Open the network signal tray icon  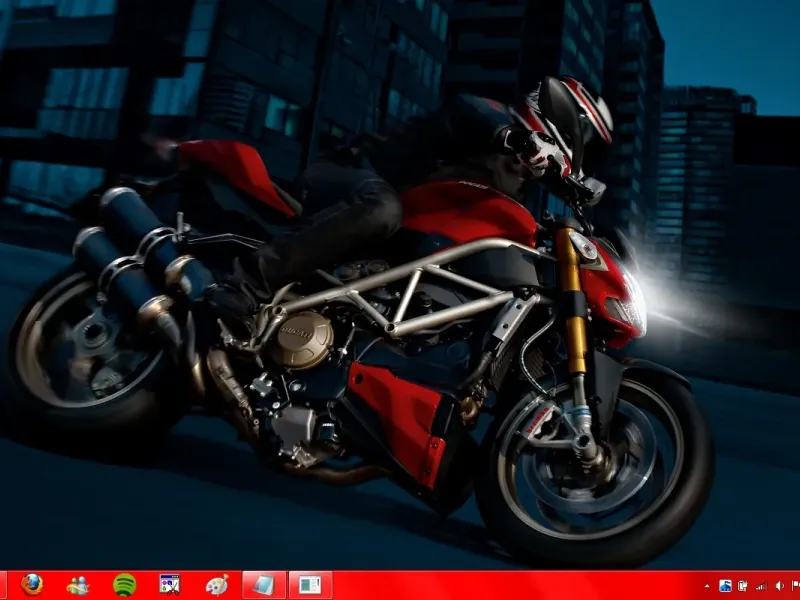[x=761, y=586]
